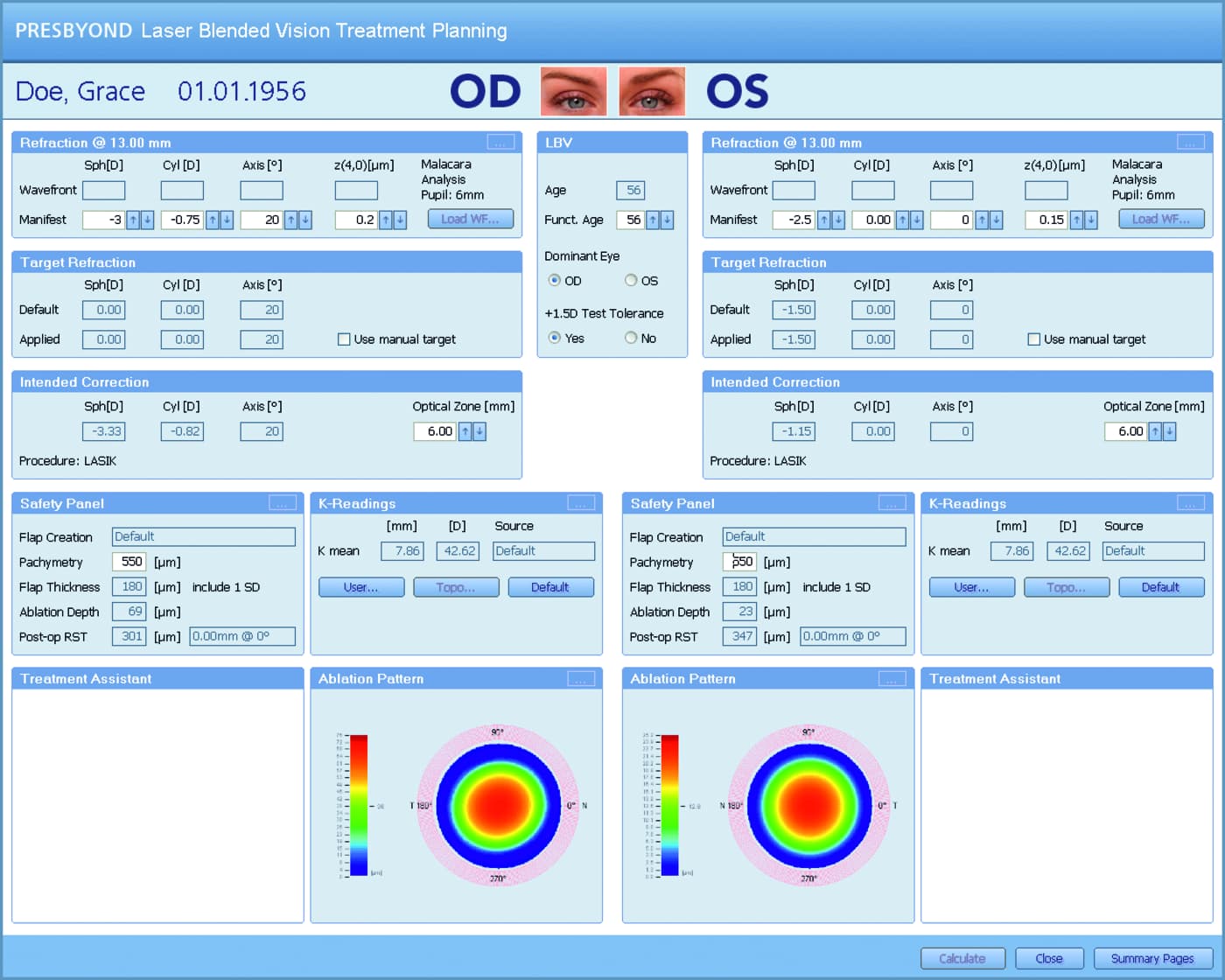Screen dimensions: 1225x980
Task: Click OS Load WF button
Action: 1161,219
